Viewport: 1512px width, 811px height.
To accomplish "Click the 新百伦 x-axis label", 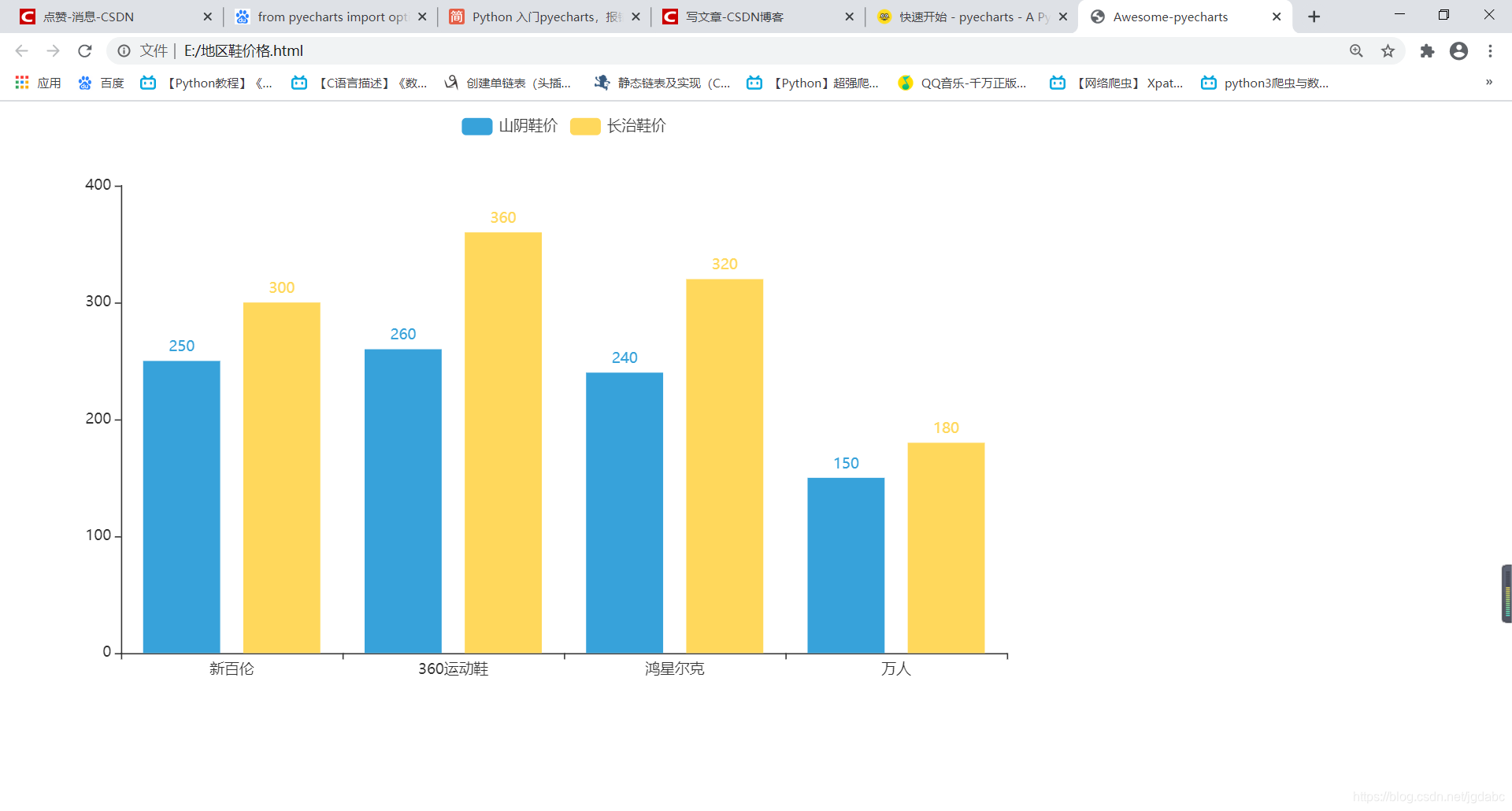I will point(232,669).
